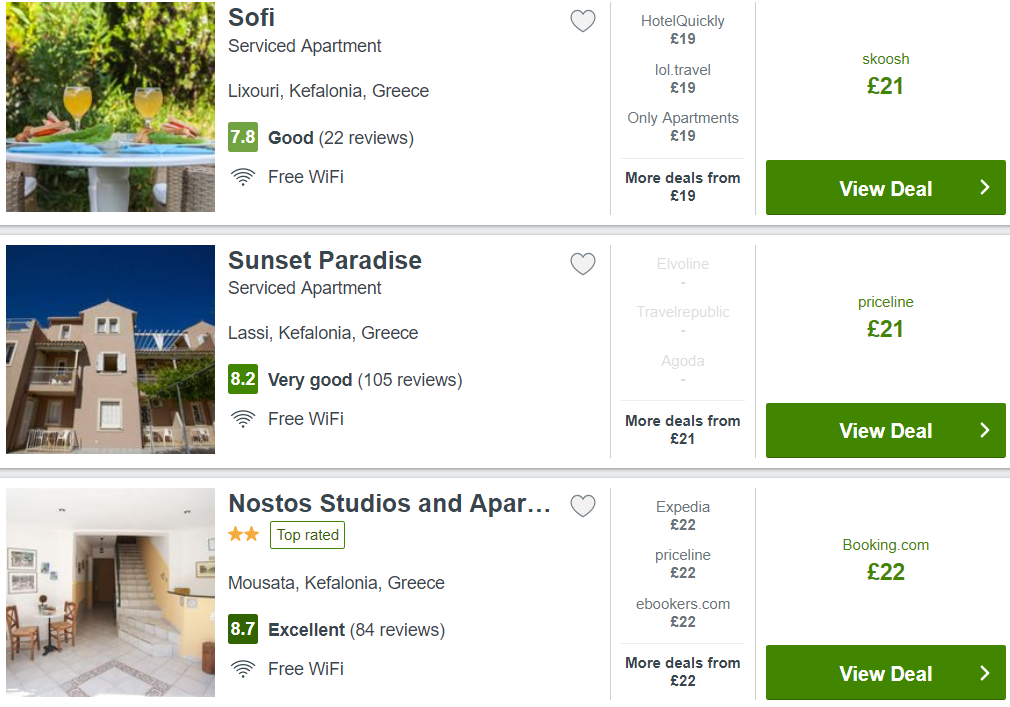Viewport: 1010px width, 707px height.
Task: Select the HotelQuickly £19 deal
Action: [x=683, y=30]
